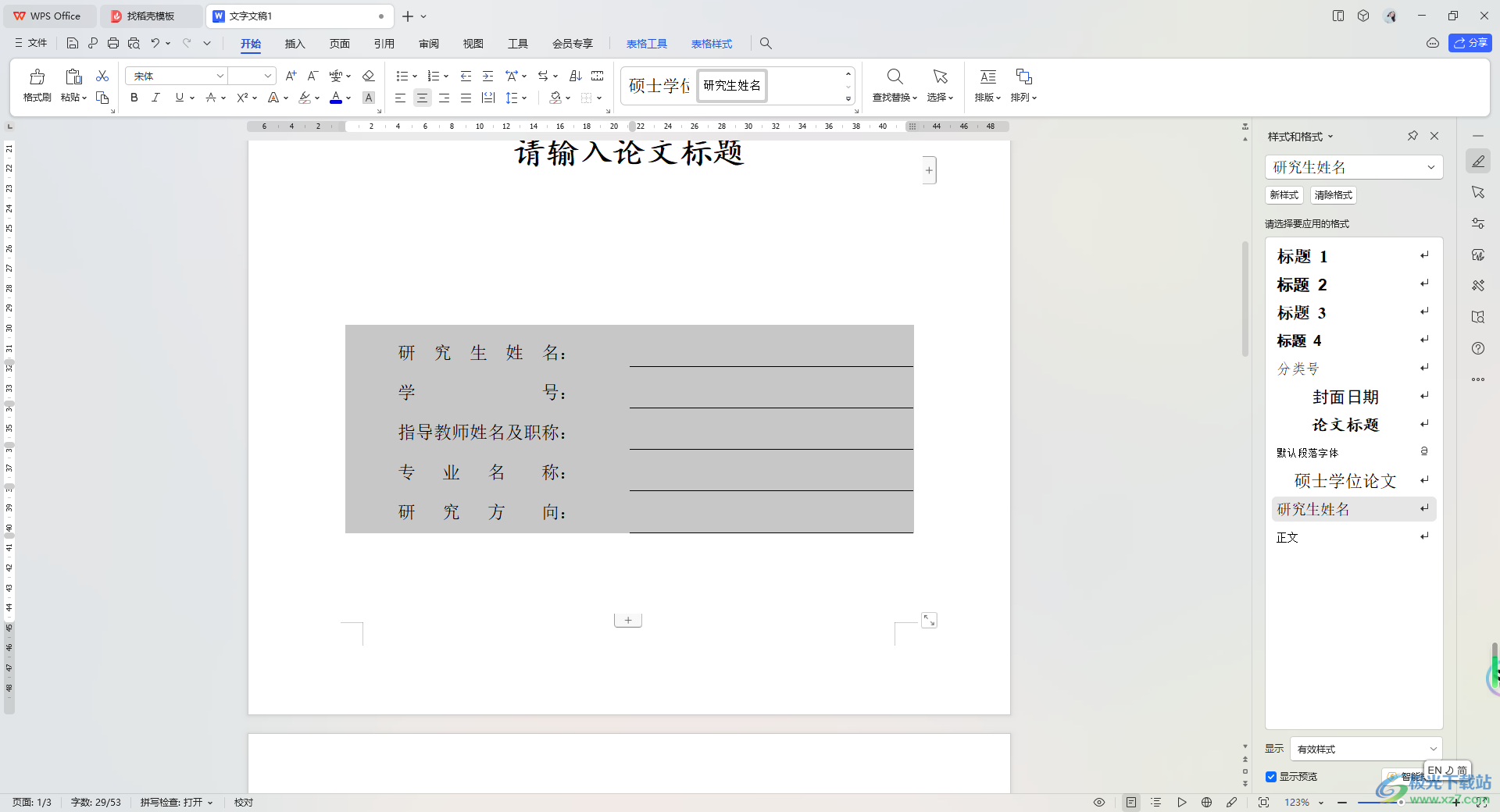Apply justify alignment icon
Viewport: 1500px width, 812px height.
pyautogui.click(x=466, y=98)
